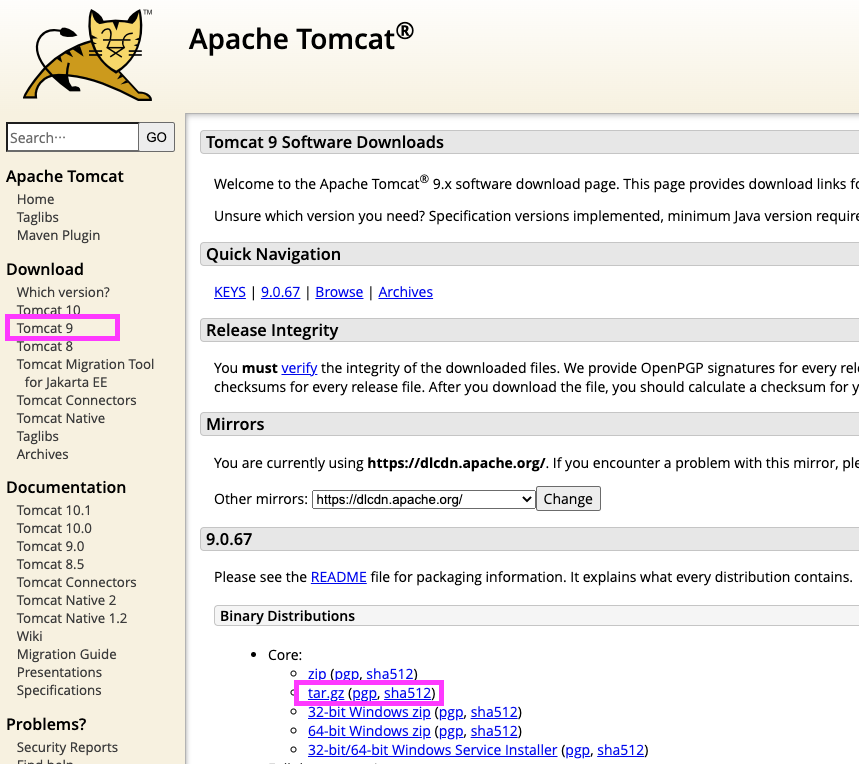The width and height of the screenshot is (859, 764).
Task: Click the GO search button
Action: pyautogui.click(x=157, y=137)
